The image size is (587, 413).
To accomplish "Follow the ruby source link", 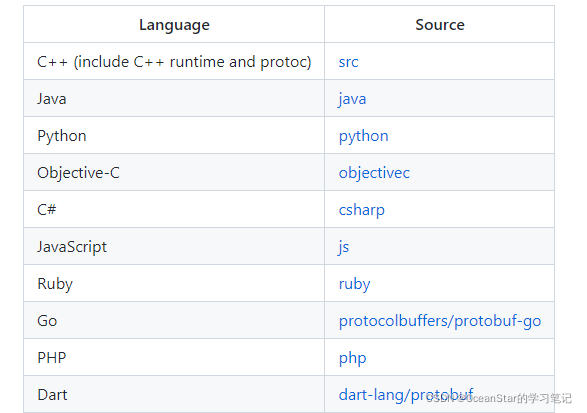I will tap(354, 284).
